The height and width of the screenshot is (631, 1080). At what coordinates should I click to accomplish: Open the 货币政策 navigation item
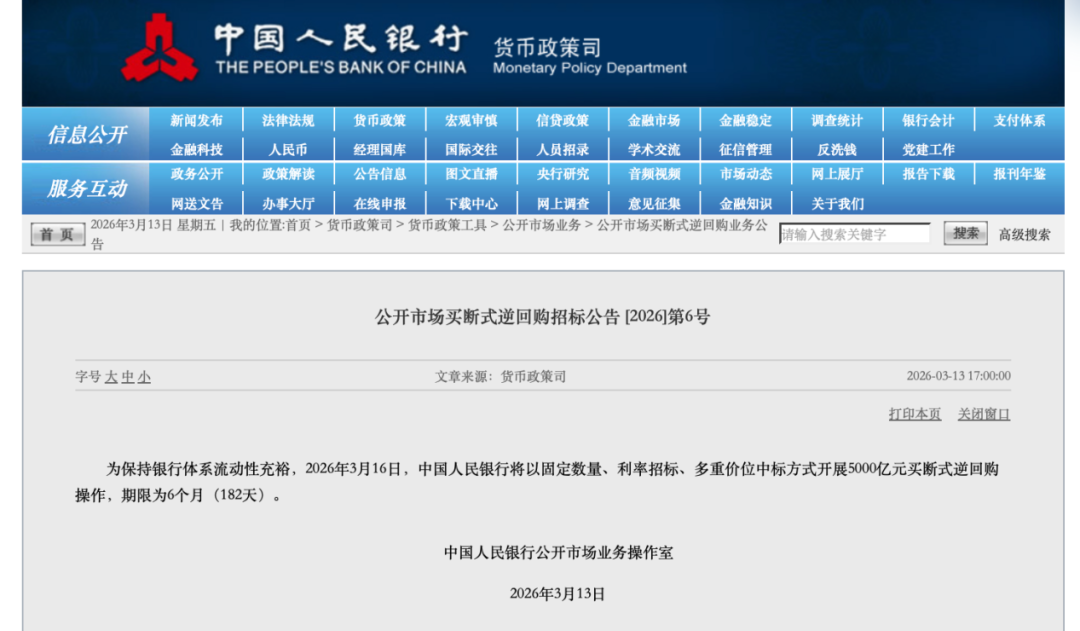point(380,121)
